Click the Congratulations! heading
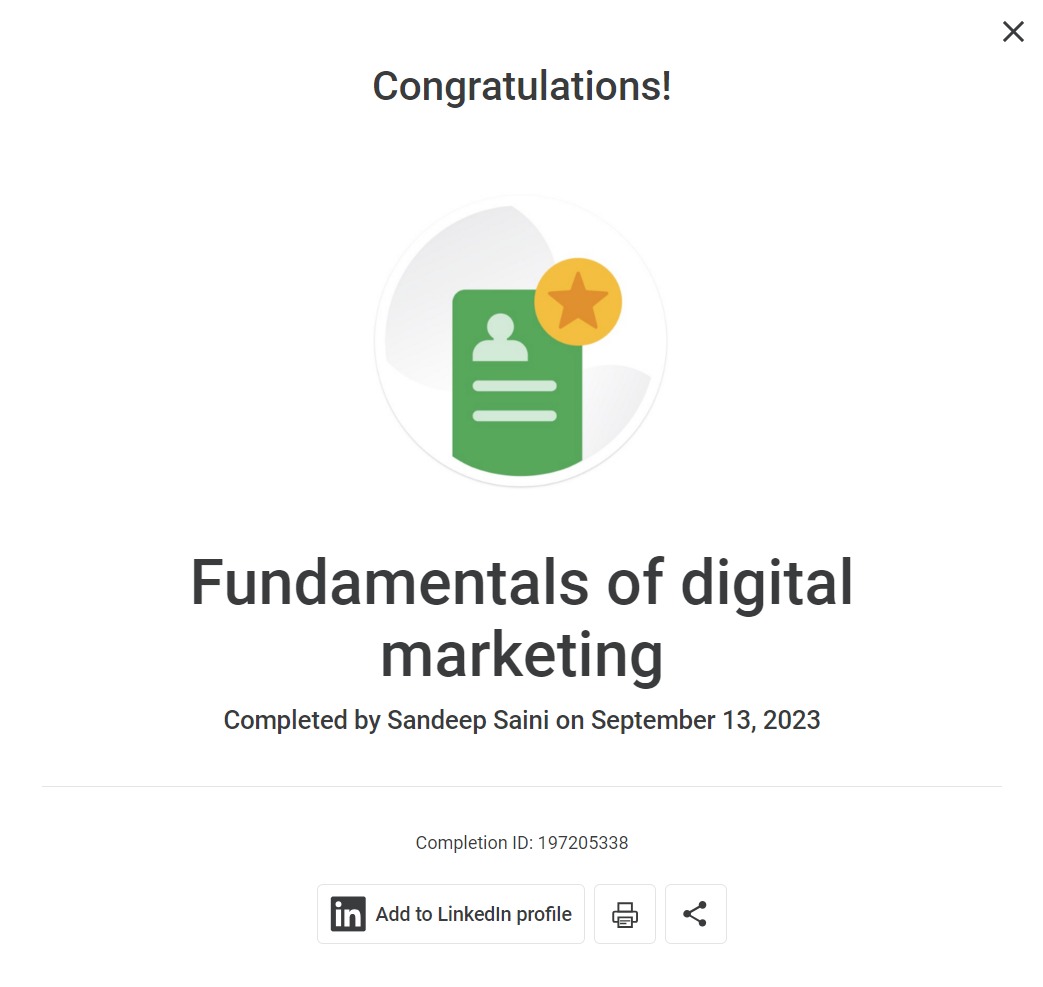 (521, 86)
